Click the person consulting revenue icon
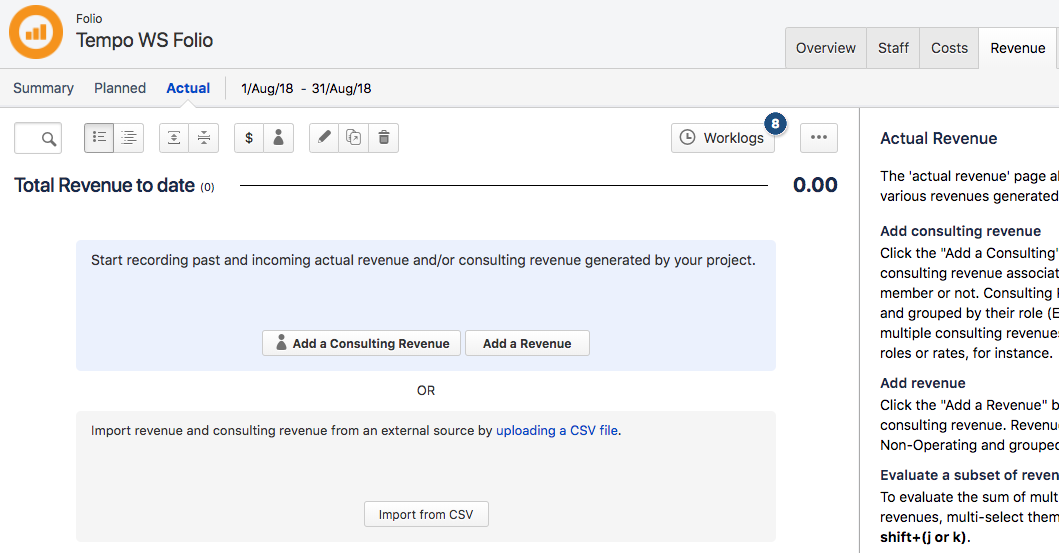 (x=278, y=138)
